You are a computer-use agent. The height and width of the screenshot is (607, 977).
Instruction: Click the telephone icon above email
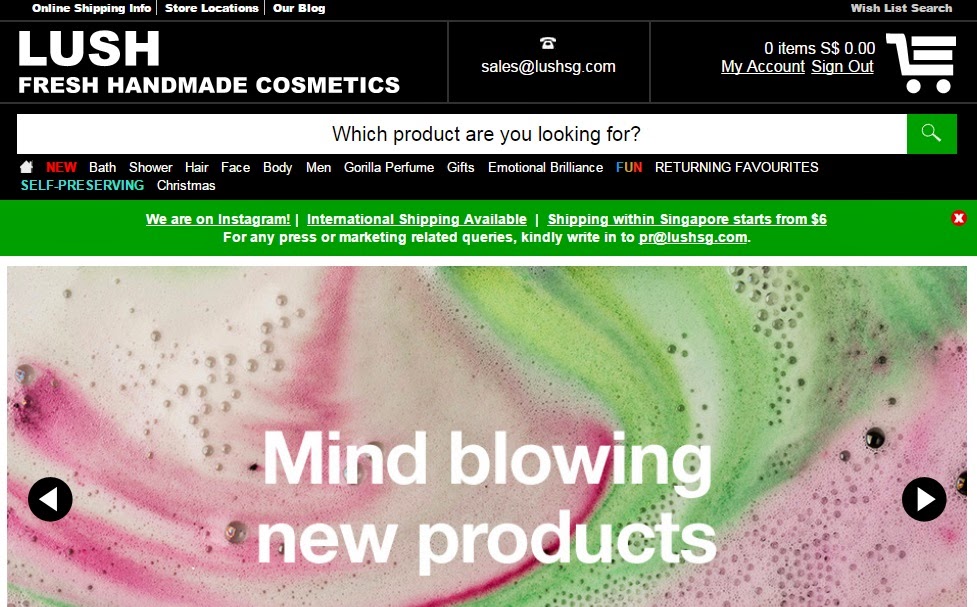coord(548,43)
